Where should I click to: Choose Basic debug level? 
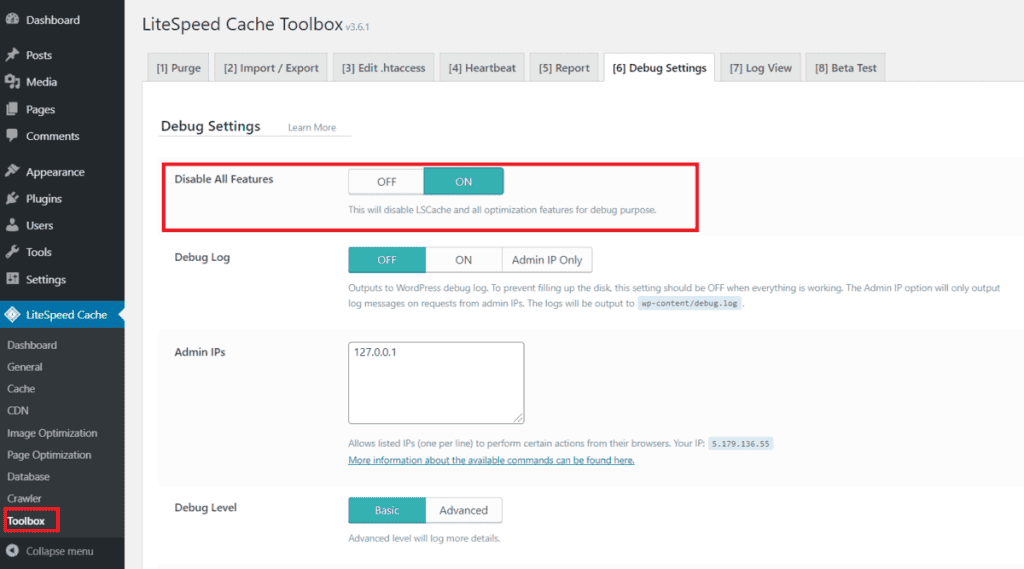tap(387, 510)
